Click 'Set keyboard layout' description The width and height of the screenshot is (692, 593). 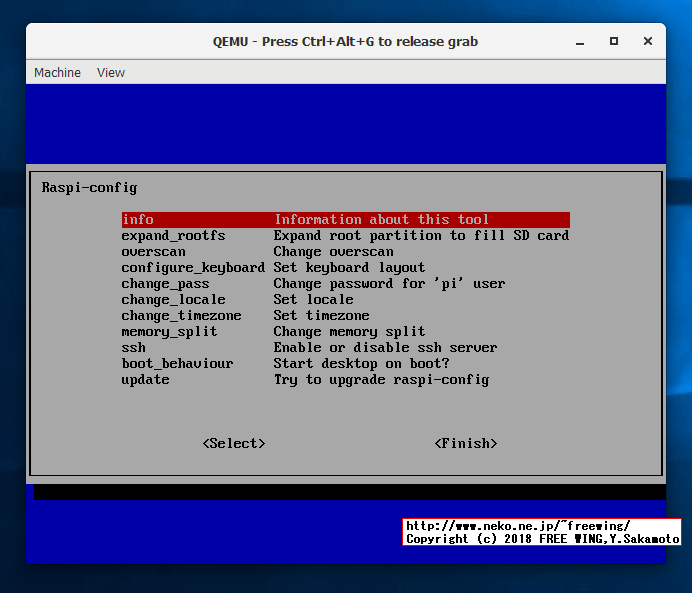coord(349,267)
